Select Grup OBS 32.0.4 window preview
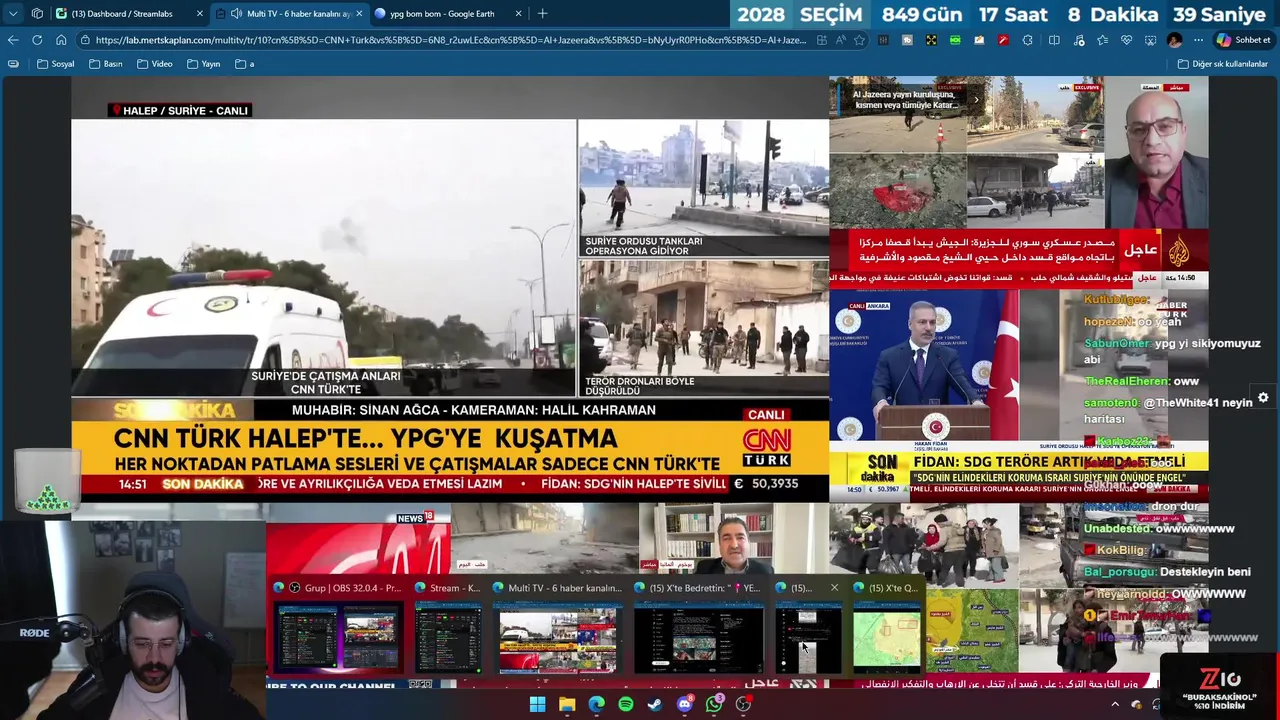The height and width of the screenshot is (720, 1280). pos(339,627)
